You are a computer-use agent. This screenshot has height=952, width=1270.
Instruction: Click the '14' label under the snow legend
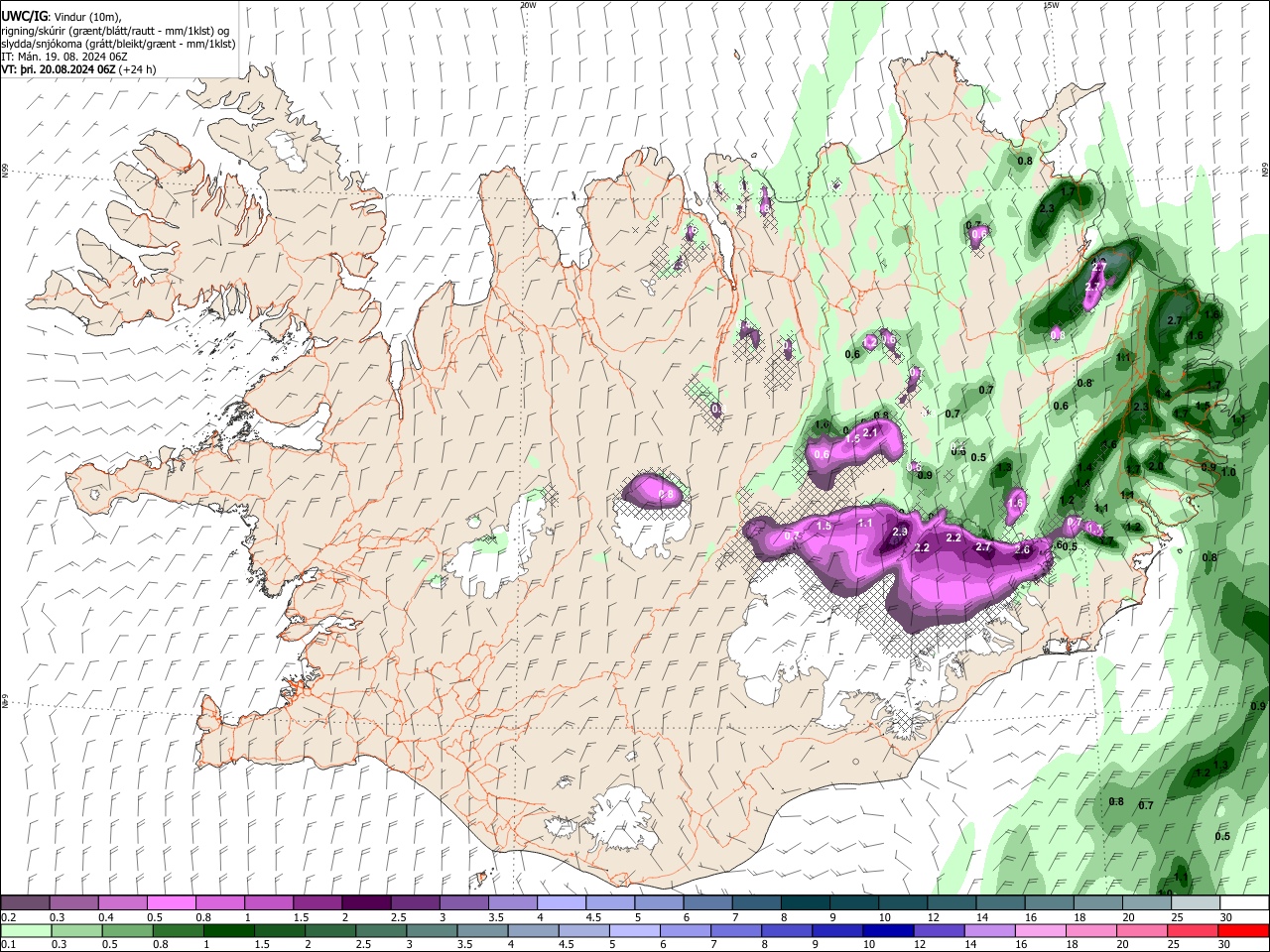pos(982,917)
